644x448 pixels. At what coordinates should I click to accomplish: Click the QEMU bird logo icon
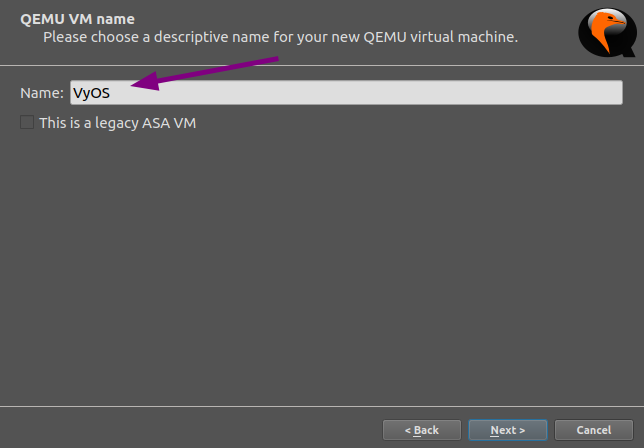[x=606, y=31]
